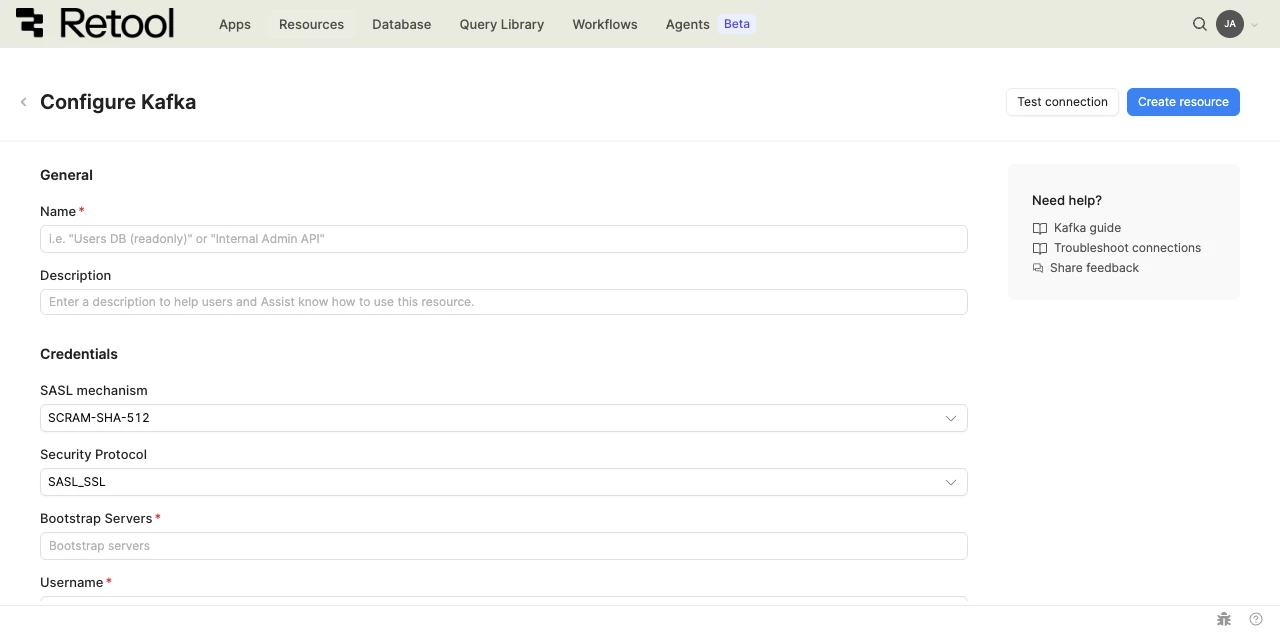The width and height of the screenshot is (1280, 633).
Task: Click the Bootstrap Servers label
Action: [x=96, y=518]
